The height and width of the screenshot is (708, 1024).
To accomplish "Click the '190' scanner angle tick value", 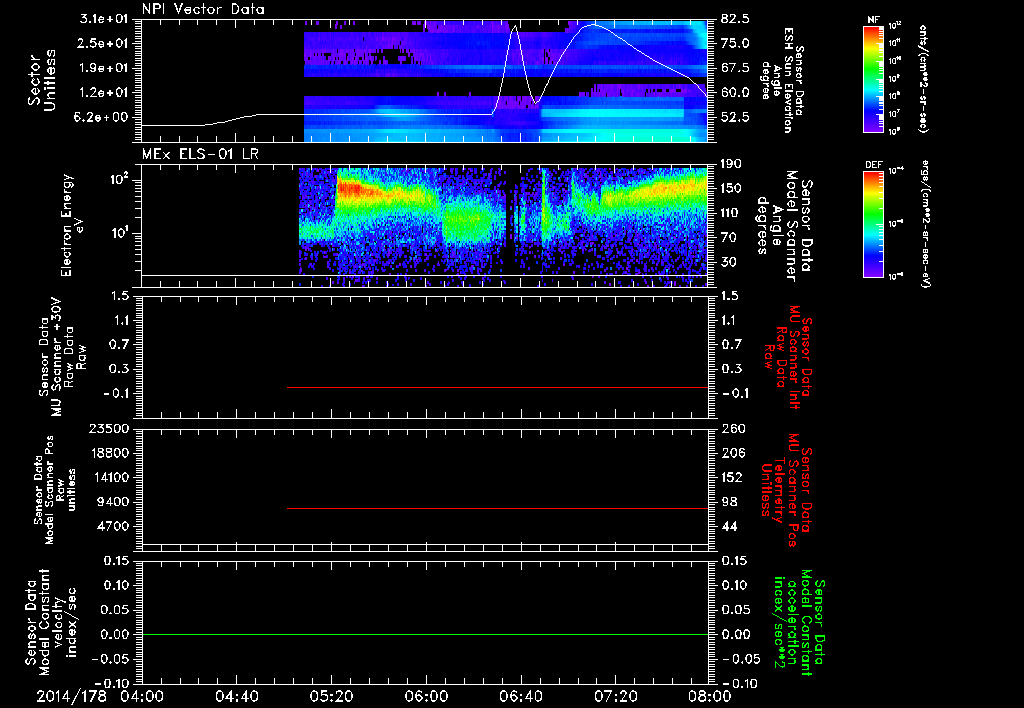I will (733, 163).
